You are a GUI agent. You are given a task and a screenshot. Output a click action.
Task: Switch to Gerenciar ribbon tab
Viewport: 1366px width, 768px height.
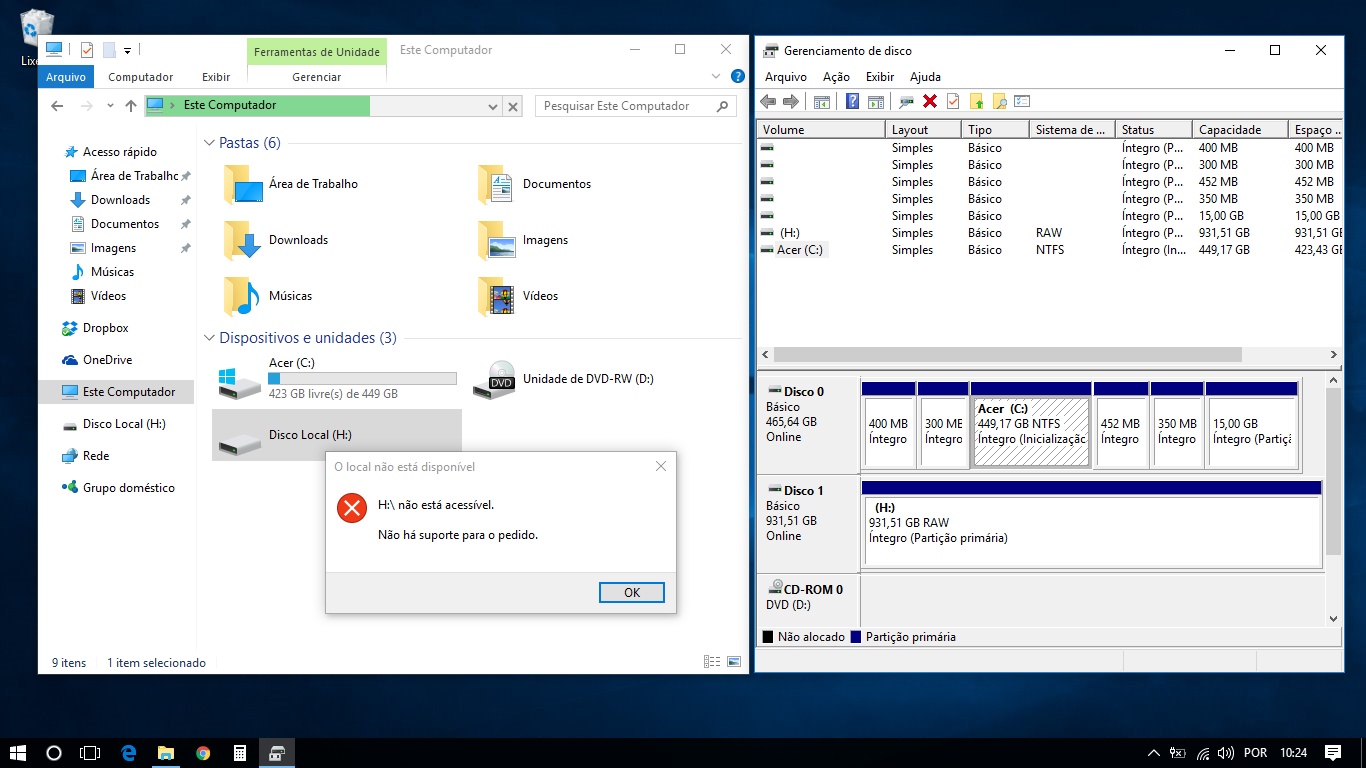317,77
